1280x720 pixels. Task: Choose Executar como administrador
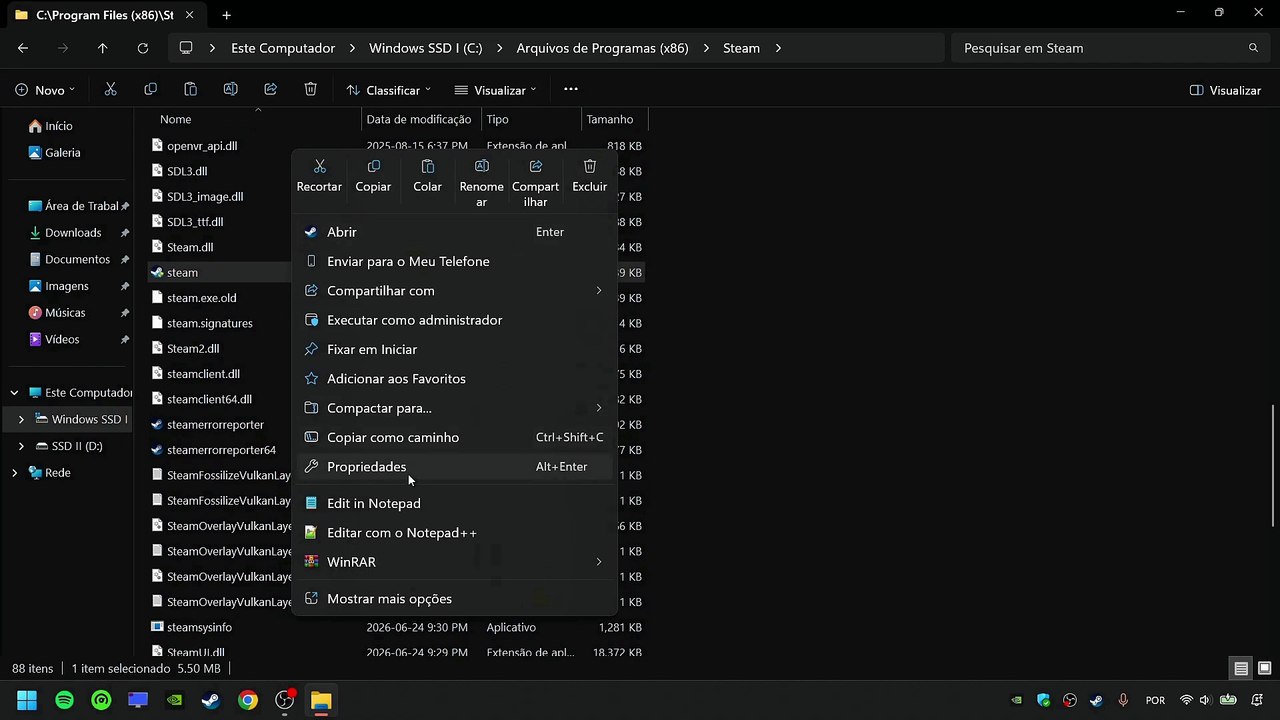coord(454,320)
